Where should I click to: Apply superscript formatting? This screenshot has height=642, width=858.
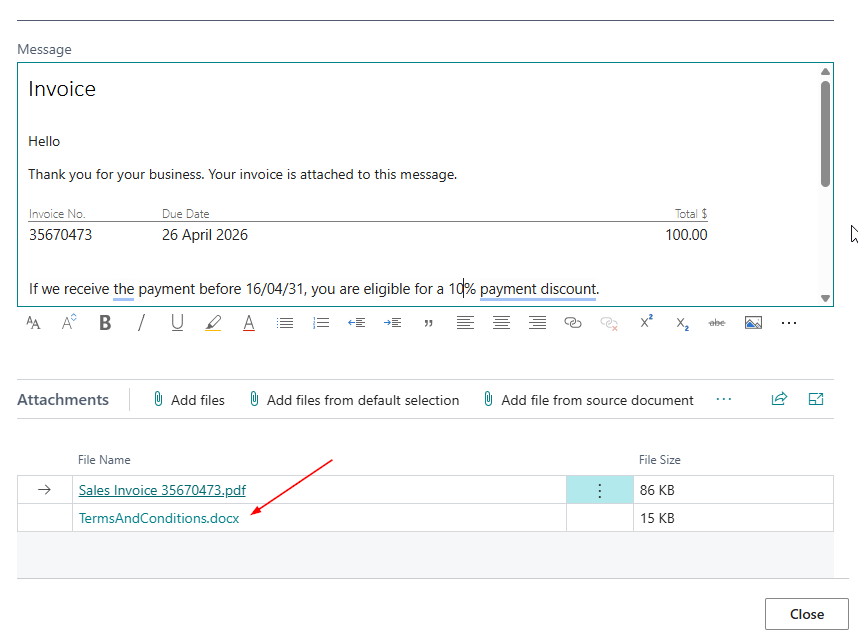click(x=646, y=322)
